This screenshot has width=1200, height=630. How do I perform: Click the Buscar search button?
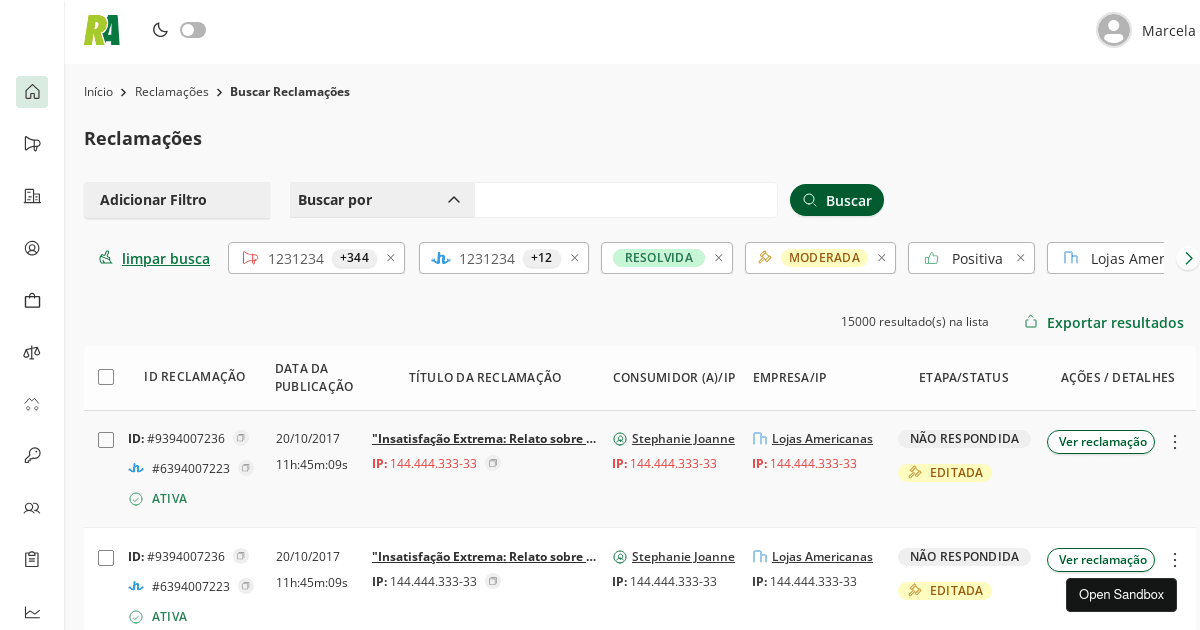pos(837,200)
